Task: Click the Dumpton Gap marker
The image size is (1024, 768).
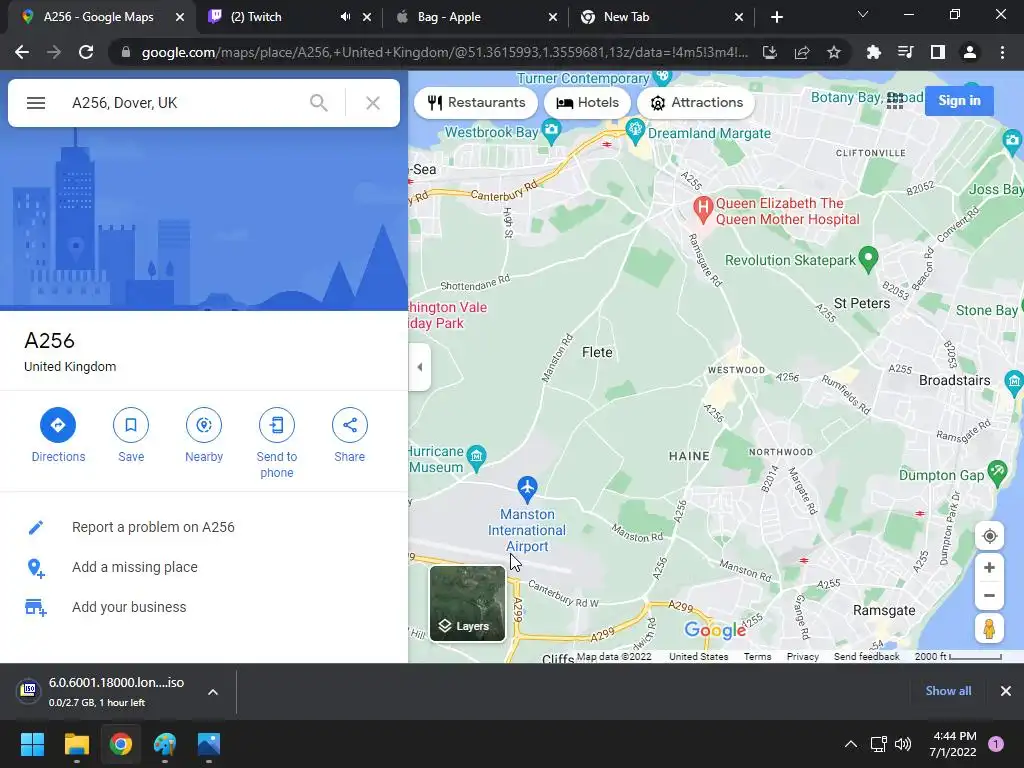Action: [x=998, y=473]
